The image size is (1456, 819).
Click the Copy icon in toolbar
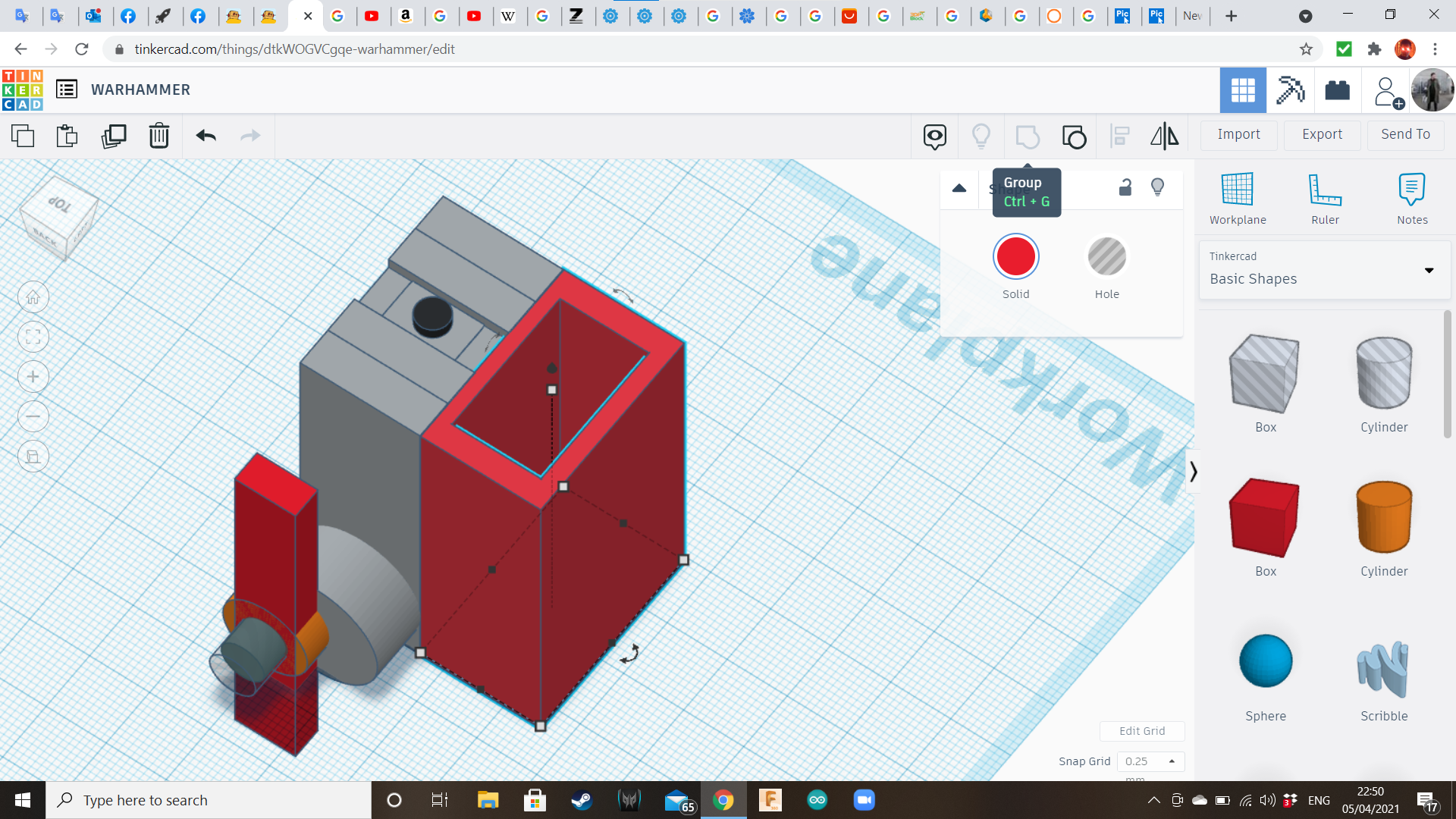(23, 136)
